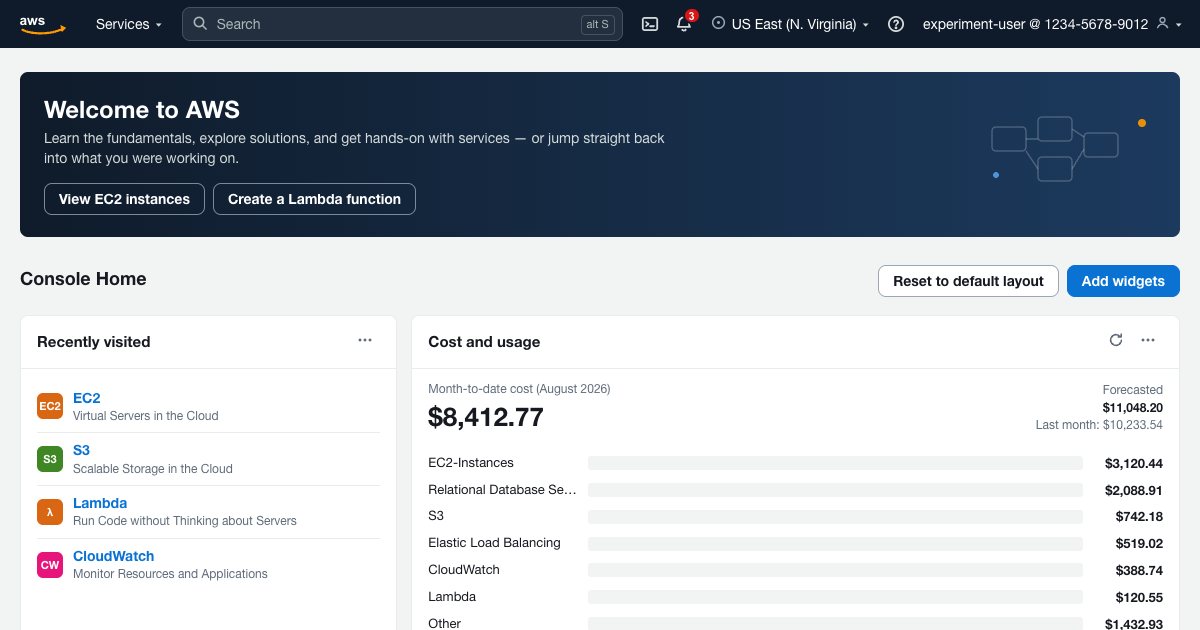This screenshot has height=630, width=1200.
Task: Click the Welcome to AWS heading
Action: (142, 110)
